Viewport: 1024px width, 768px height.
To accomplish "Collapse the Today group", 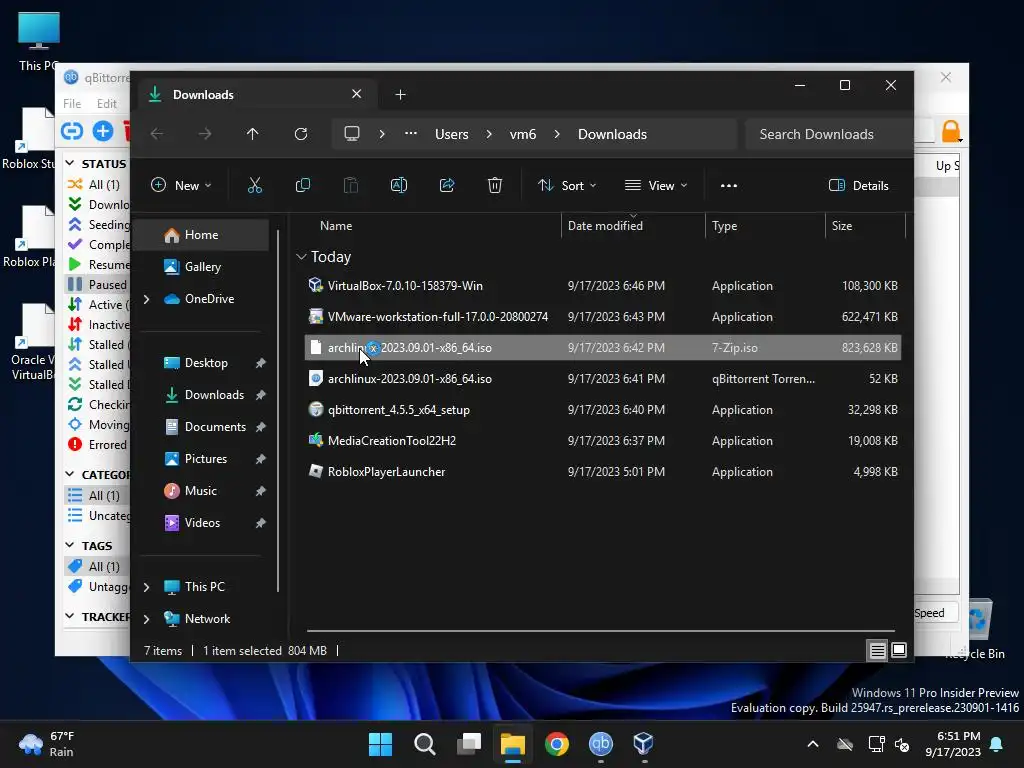I will [301, 257].
